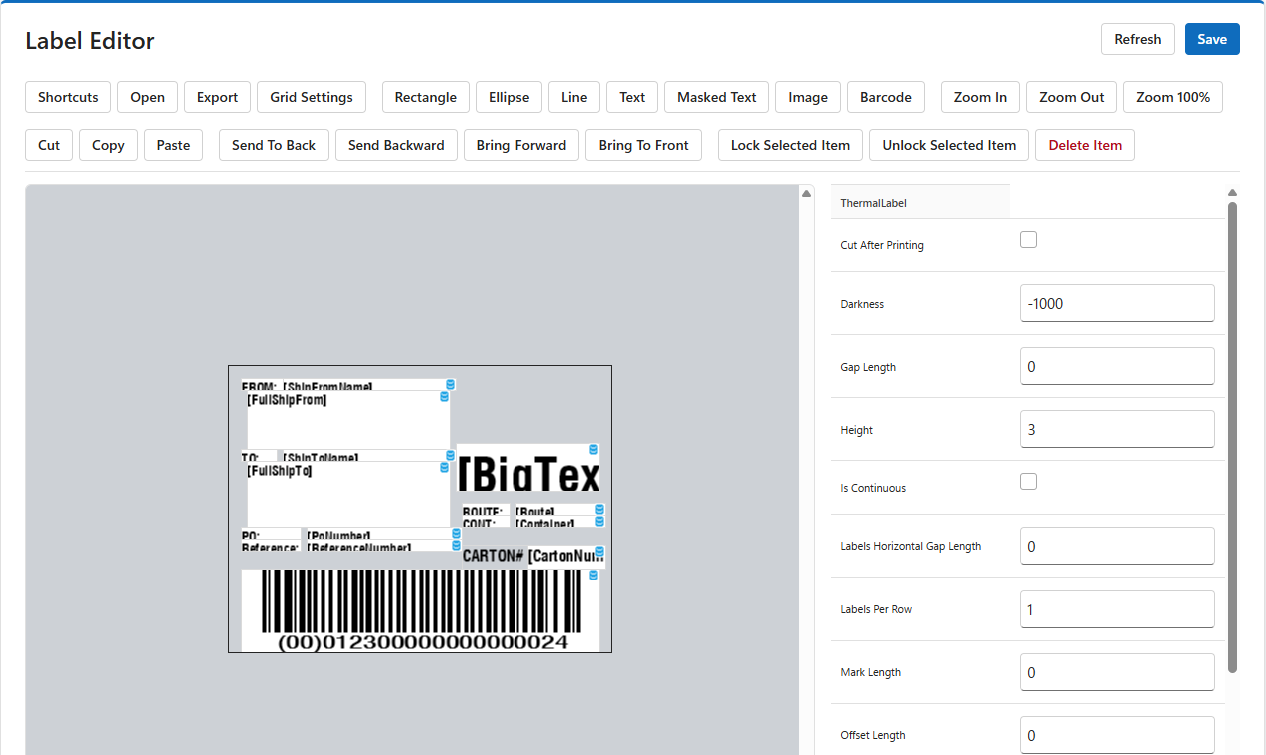The width and height of the screenshot is (1266, 755).
Task: Click data-binding icon on ShipFromName field
Action: pyautogui.click(x=450, y=384)
